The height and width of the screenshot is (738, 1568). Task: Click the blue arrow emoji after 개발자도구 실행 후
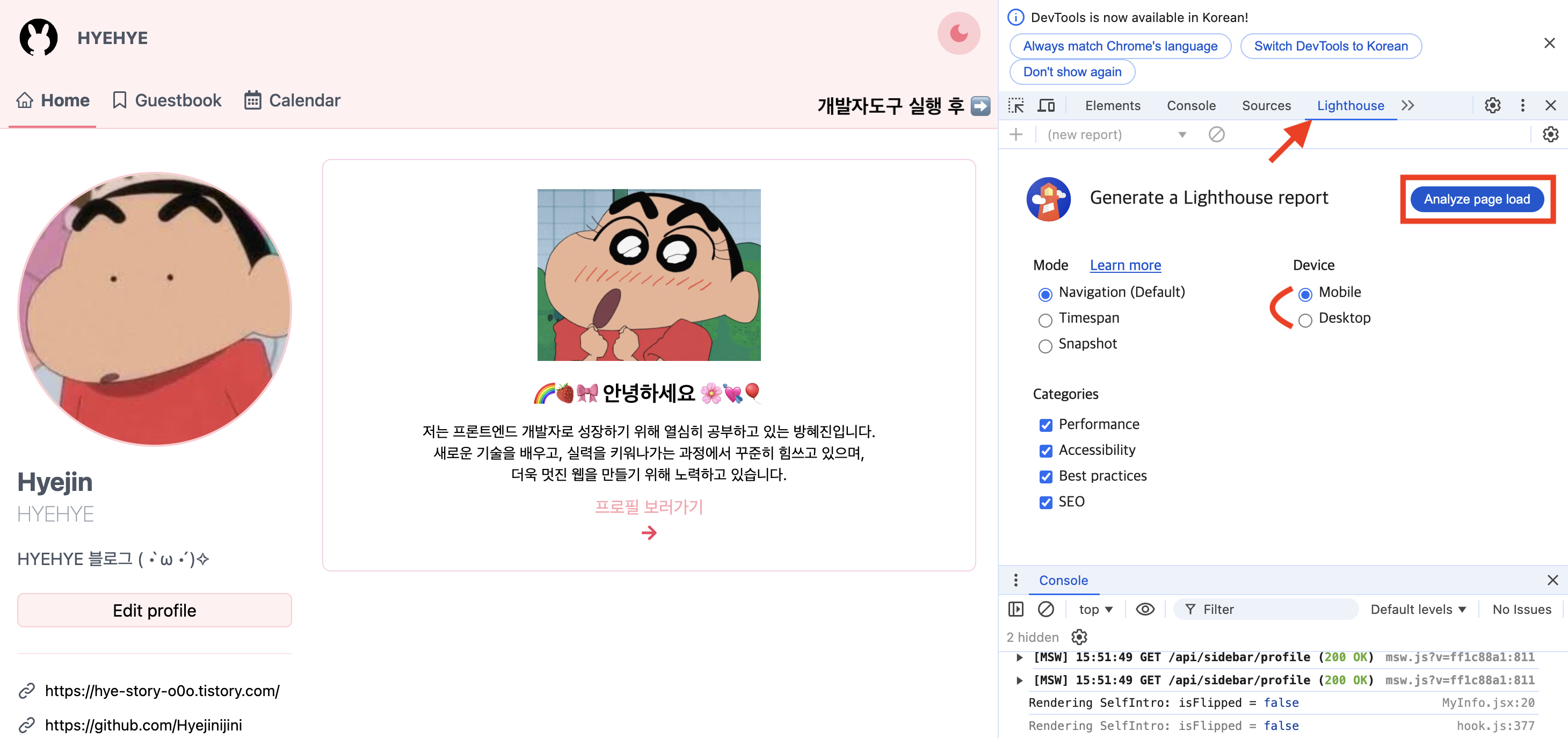pos(980,106)
